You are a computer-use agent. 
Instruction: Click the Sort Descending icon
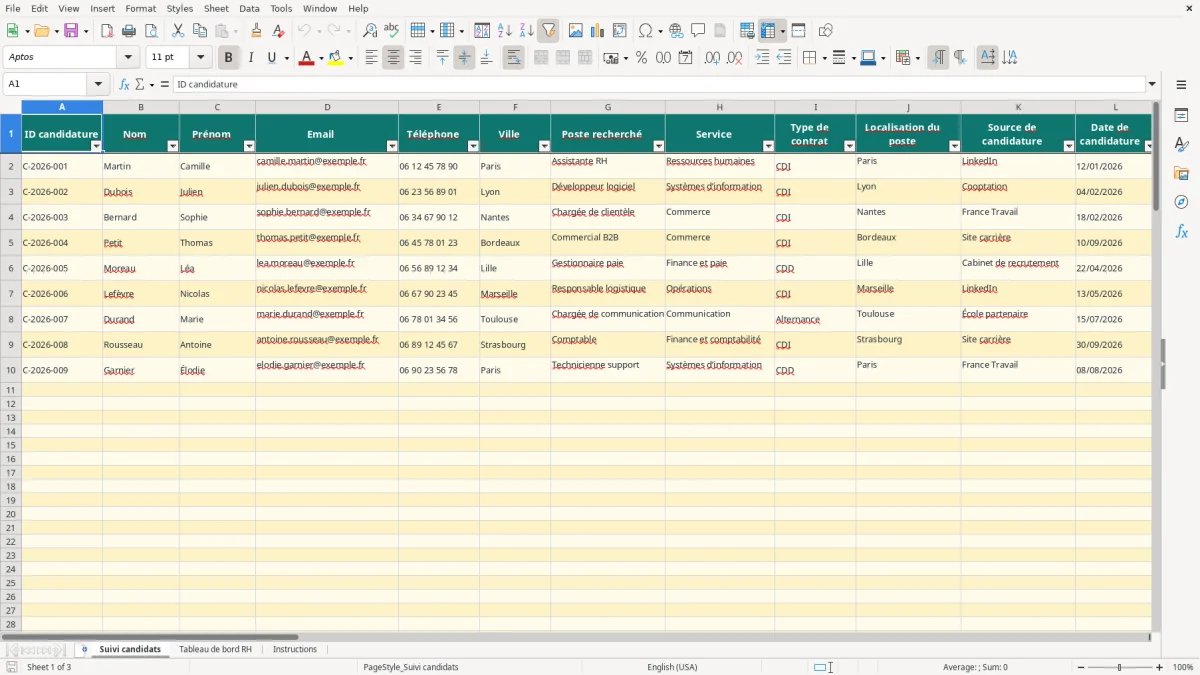point(526,31)
